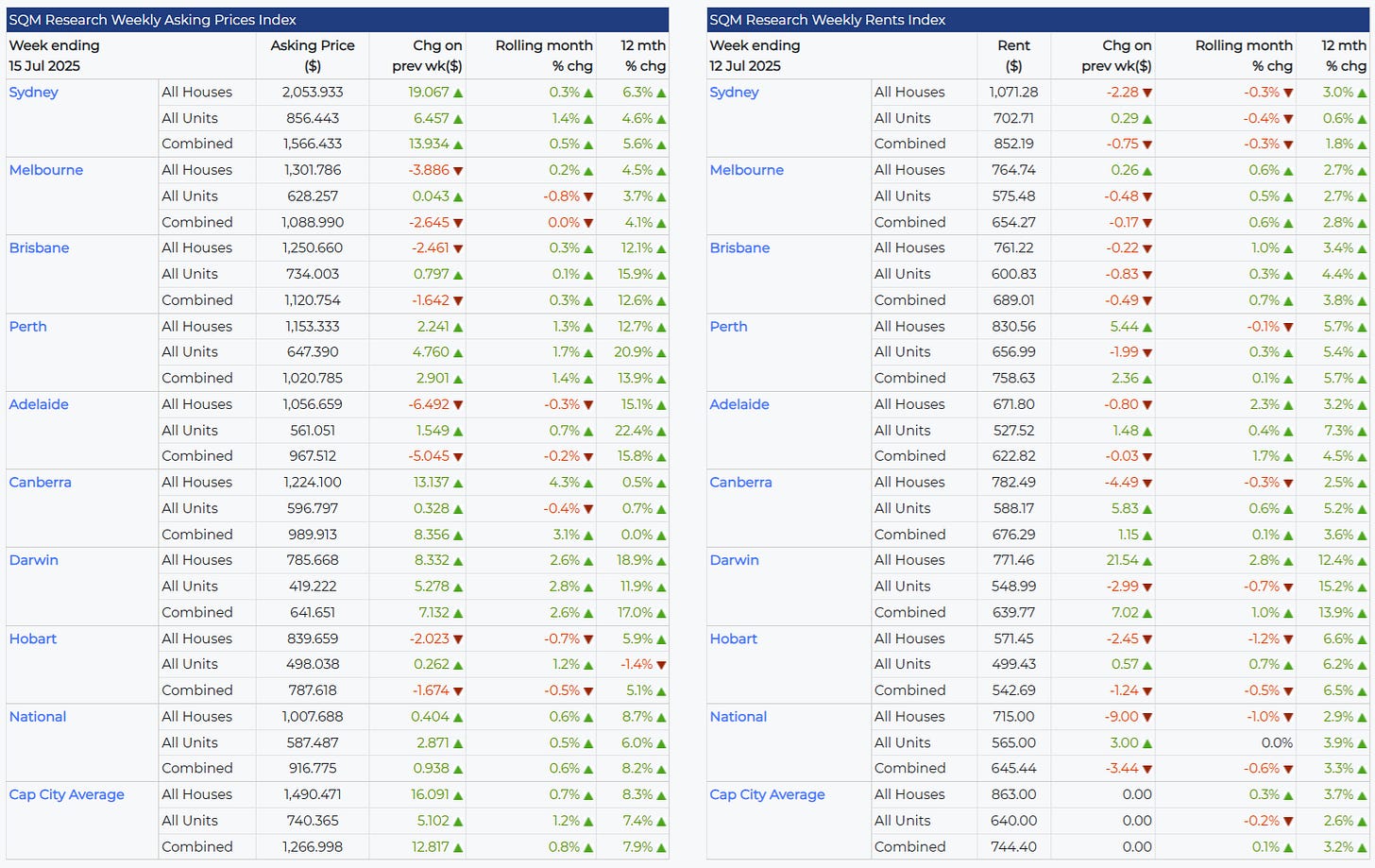
Task: Open the Perth link in Asking Prices table
Action: 27,326
